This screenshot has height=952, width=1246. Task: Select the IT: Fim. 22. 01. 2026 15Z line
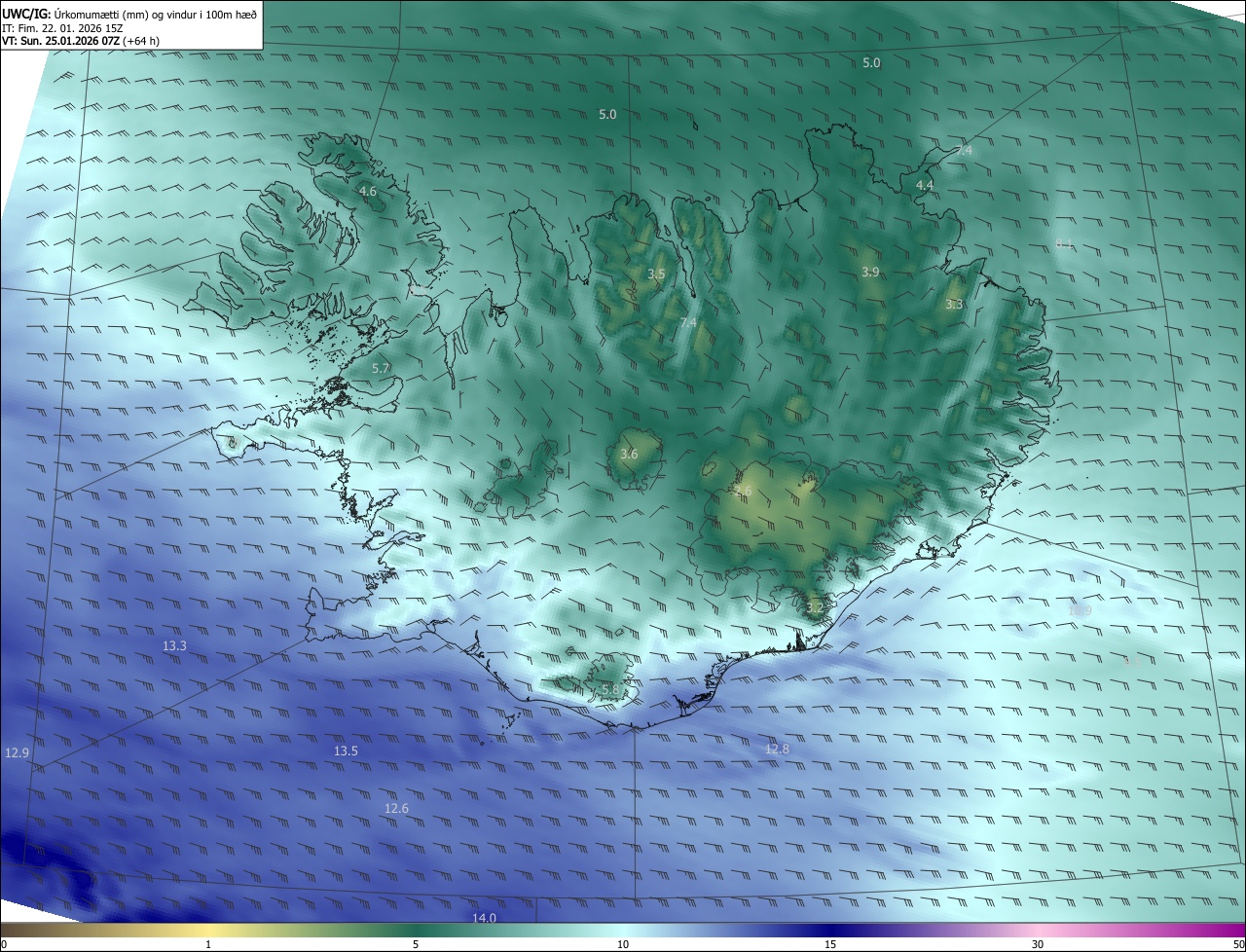(x=62, y=28)
